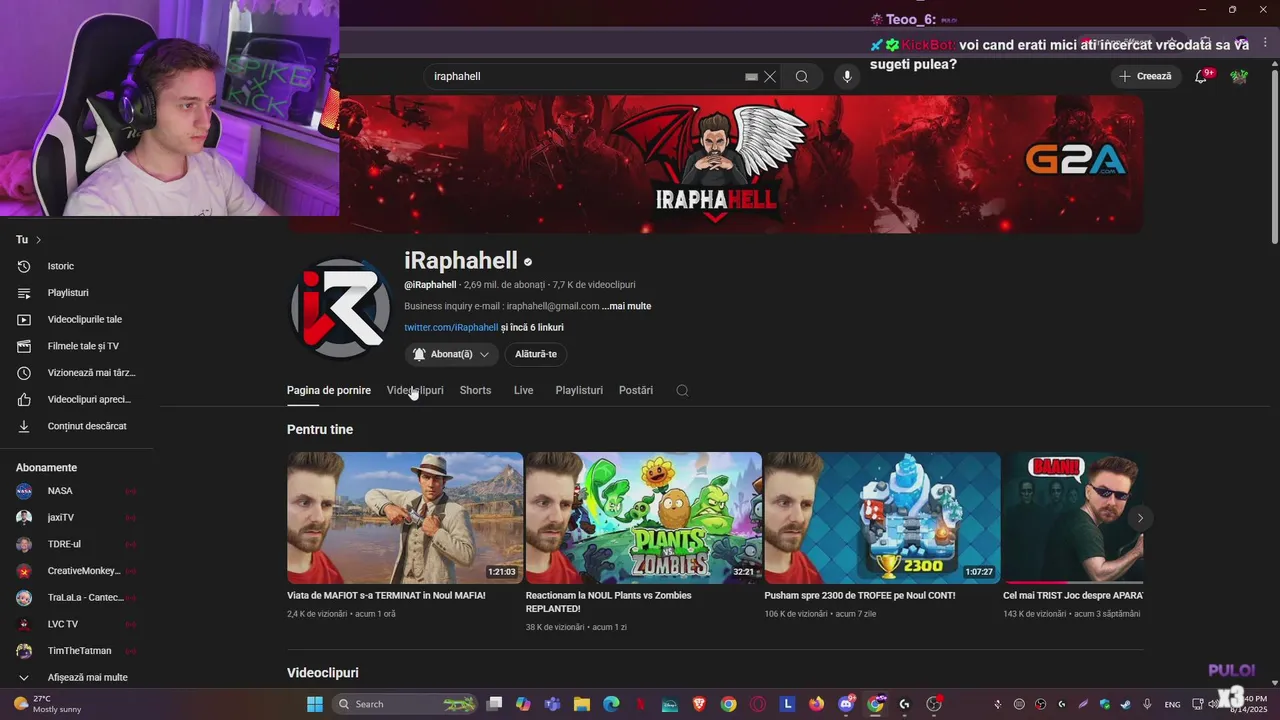Viewport: 1280px width, 720px height.
Task: Click the iraphahell search input field
Action: [x=588, y=76]
